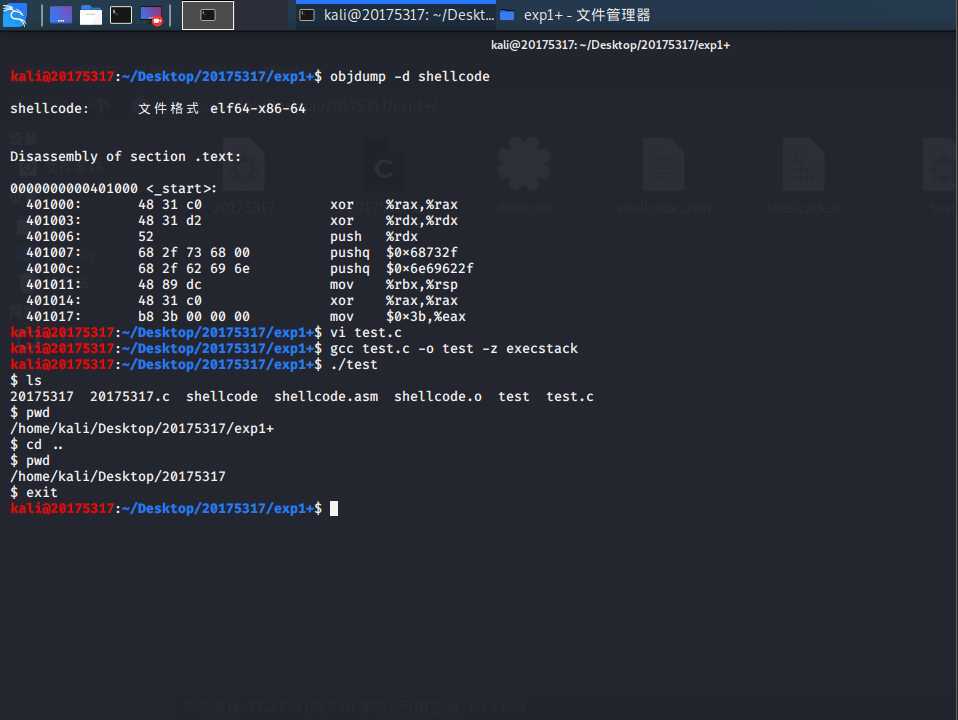Click 'shellcode.asm' in ls output
Viewport: 958px width, 720px height.
pyautogui.click(x=326, y=397)
